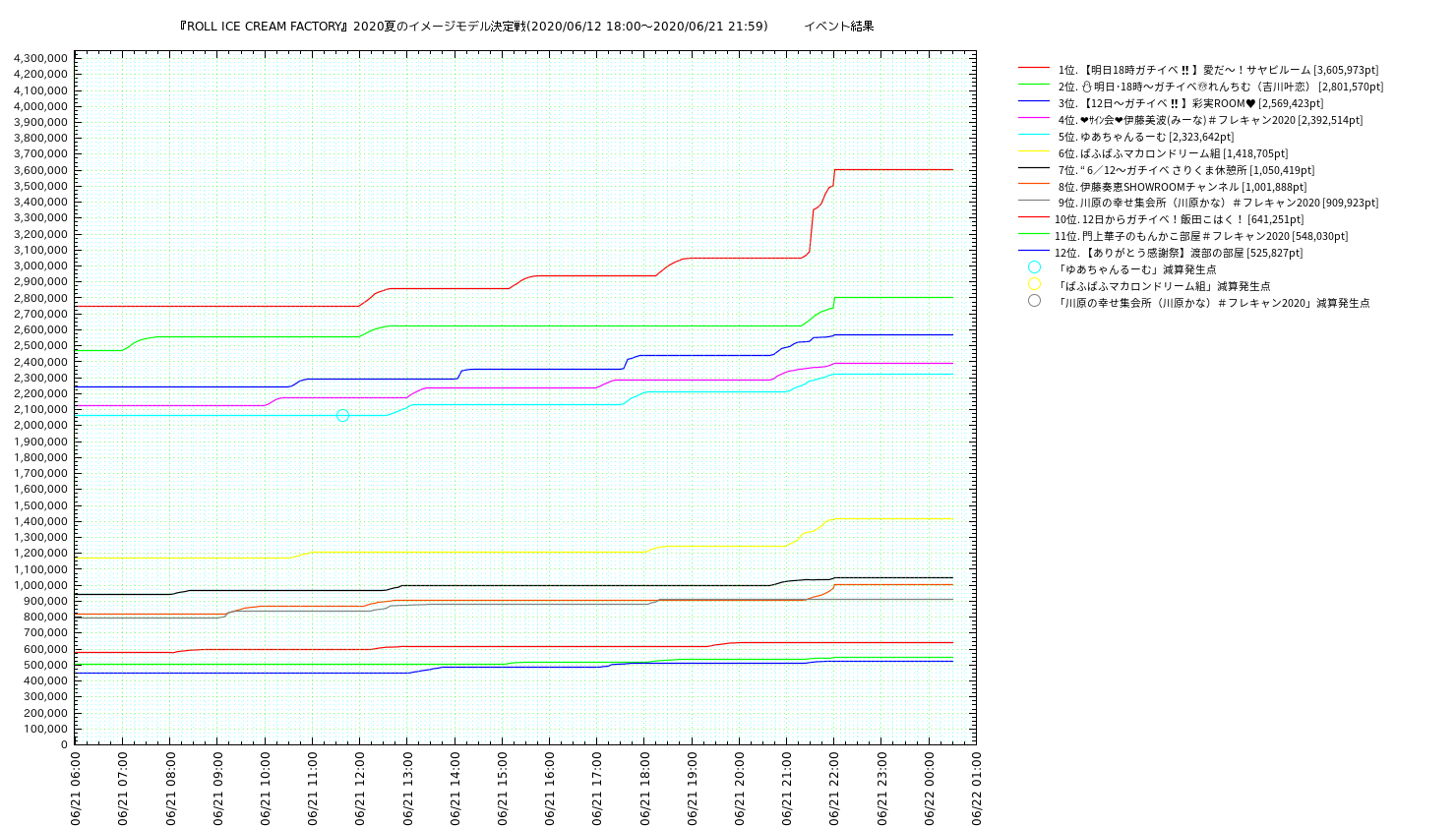Screen dimensions: 1456x826
Task: Click the cyan circle icon for ゆあちゃんるーむ 減算発生点
Action: point(1034,267)
